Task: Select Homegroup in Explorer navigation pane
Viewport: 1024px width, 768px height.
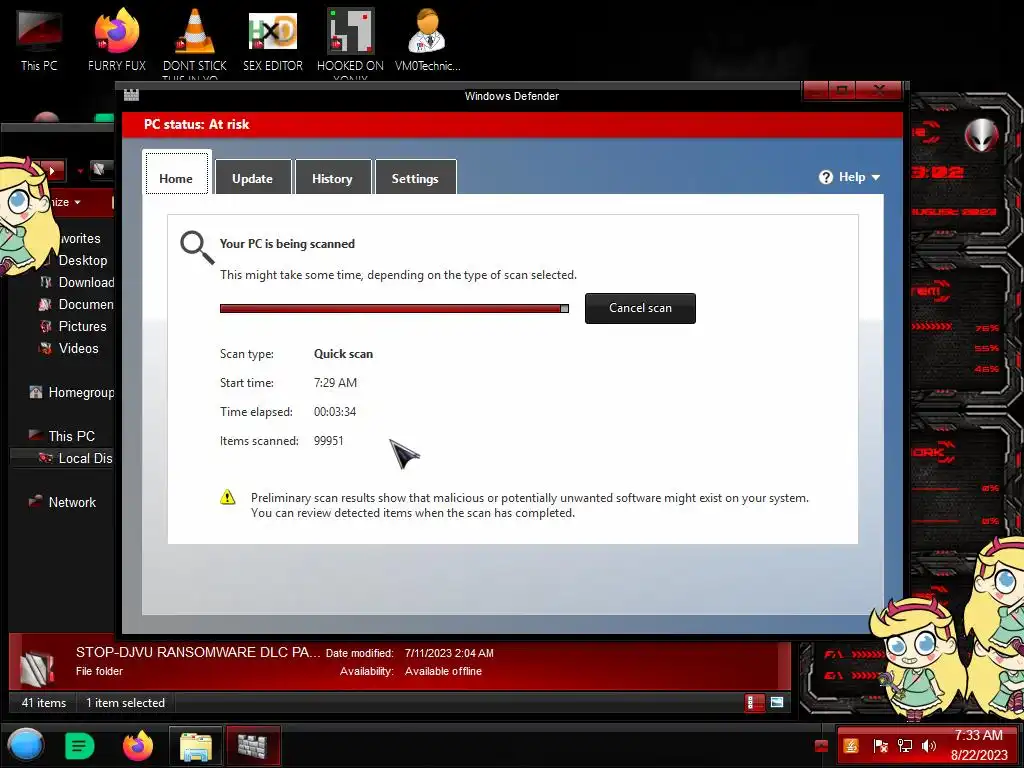Action: coord(72,392)
